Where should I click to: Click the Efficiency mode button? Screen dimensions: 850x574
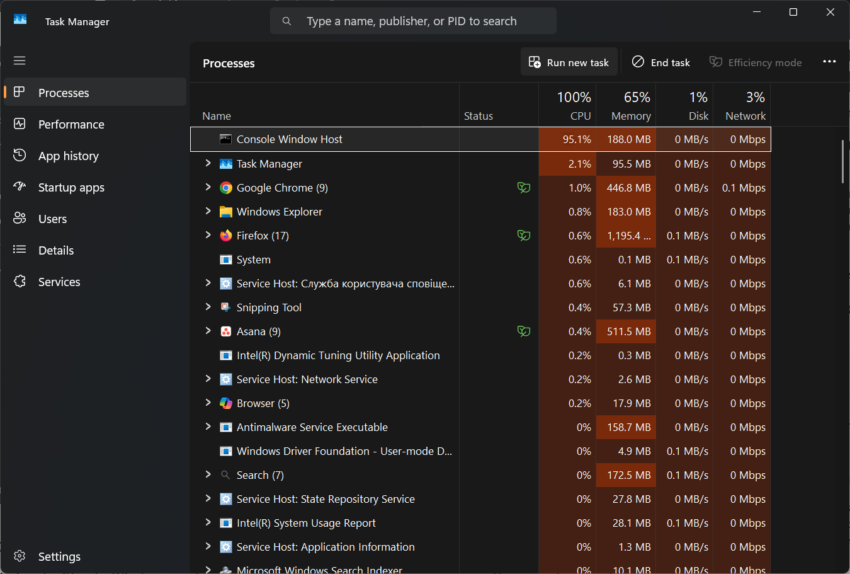pos(755,62)
